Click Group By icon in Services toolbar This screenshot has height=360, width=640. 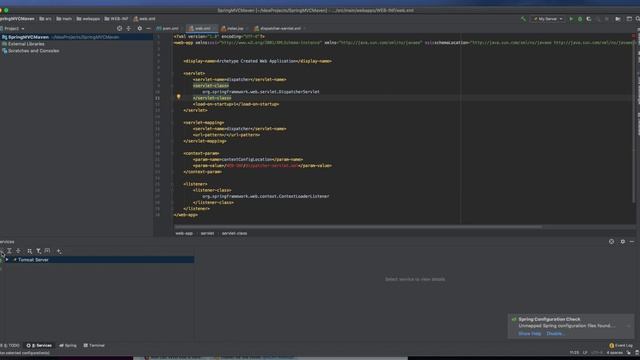(x=29, y=251)
